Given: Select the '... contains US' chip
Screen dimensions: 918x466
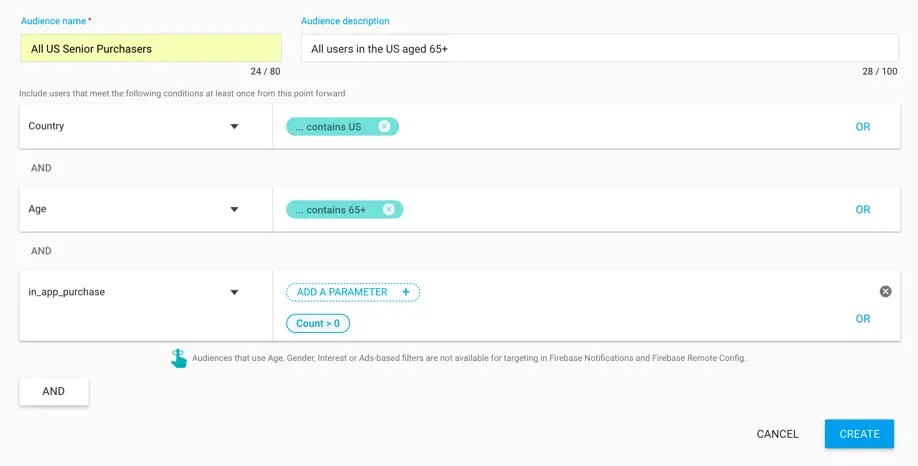Looking at the screenshot, I should 342,126.
